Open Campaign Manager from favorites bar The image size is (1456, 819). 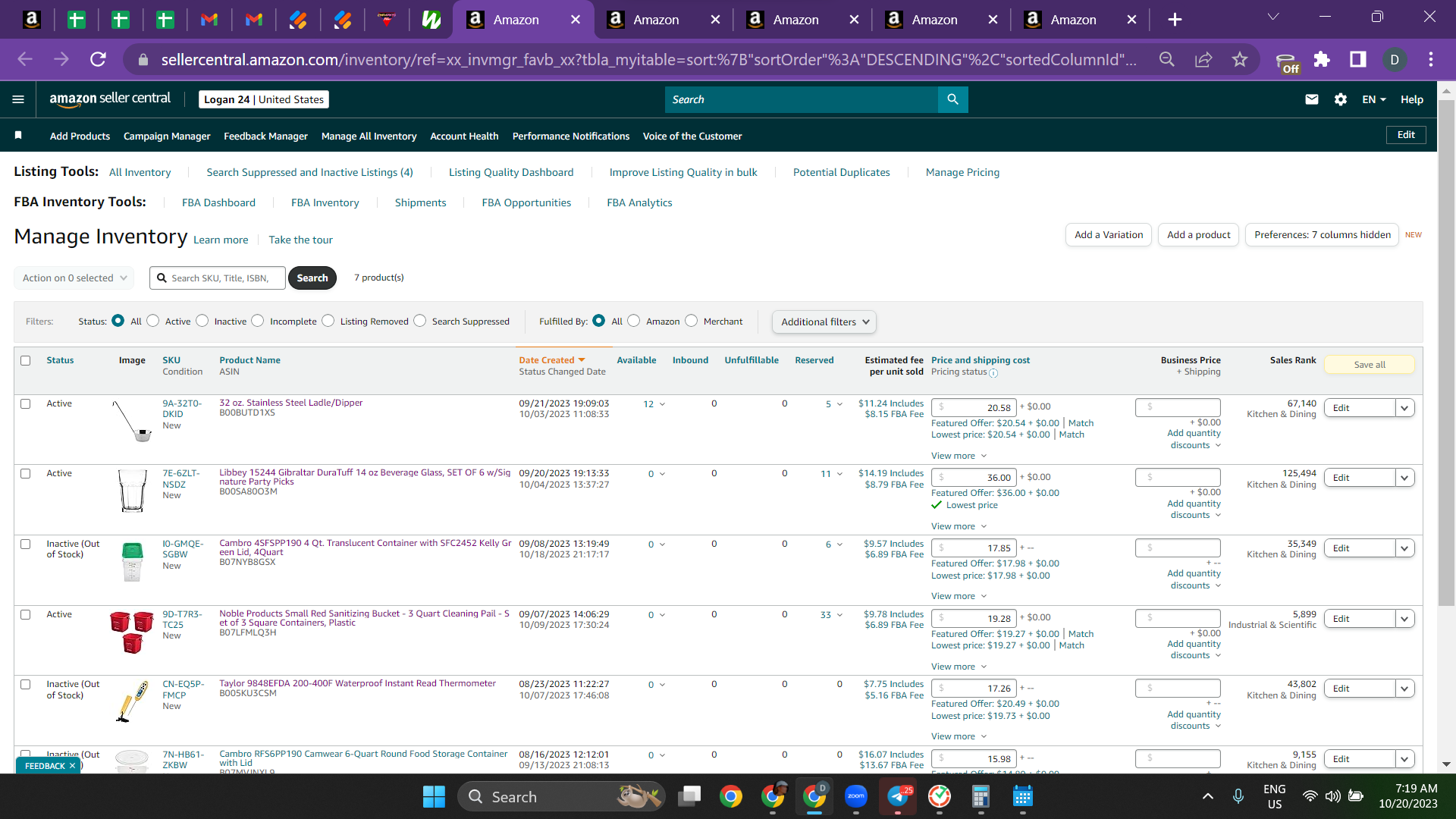(167, 136)
